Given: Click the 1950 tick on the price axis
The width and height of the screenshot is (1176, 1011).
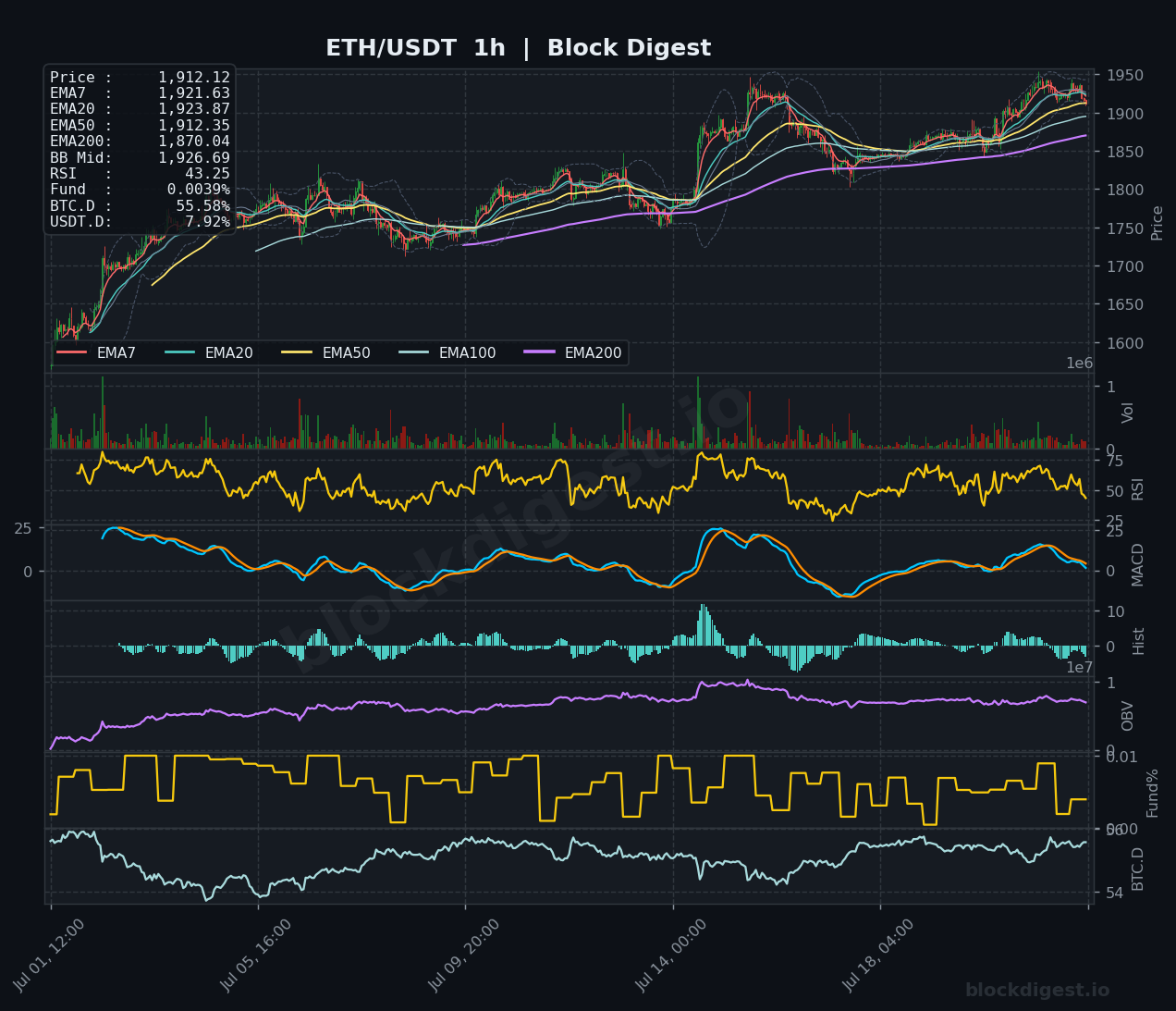Looking at the screenshot, I should click(1123, 76).
